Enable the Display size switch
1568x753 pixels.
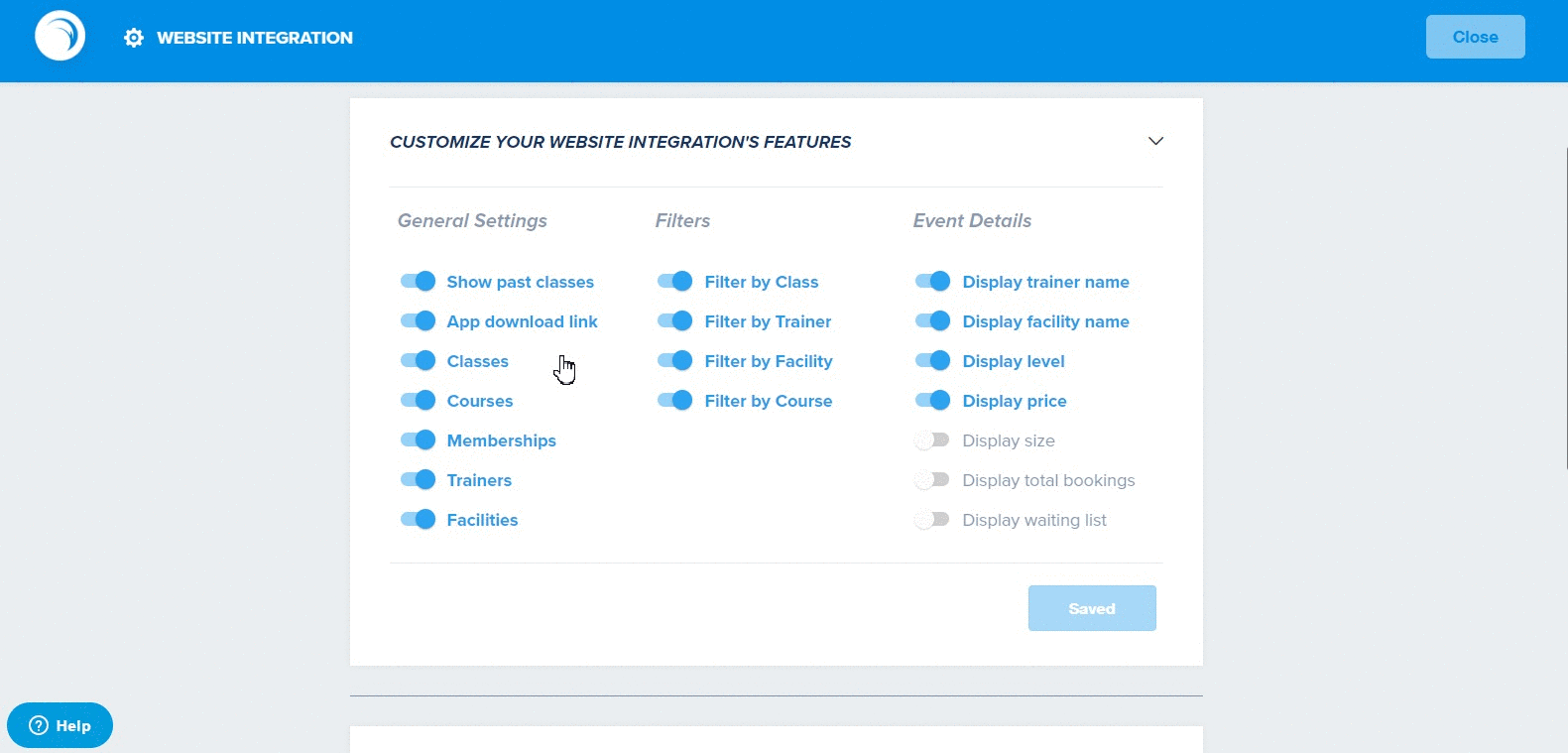[x=932, y=439]
